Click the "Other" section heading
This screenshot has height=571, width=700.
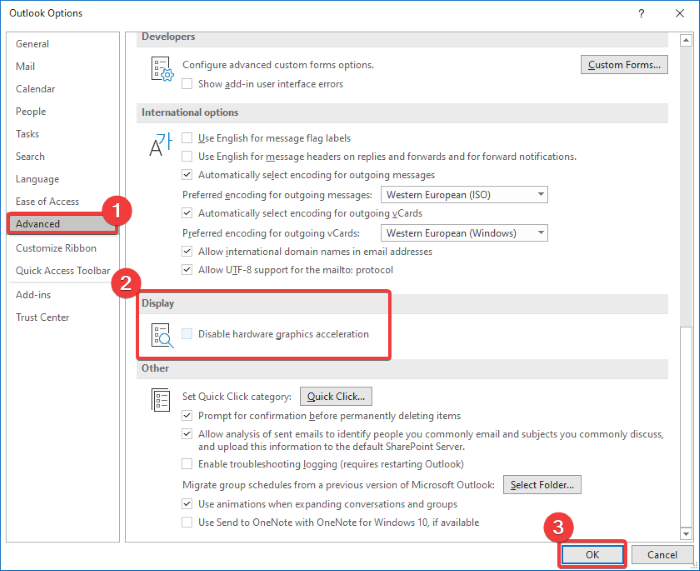(x=155, y=368)
